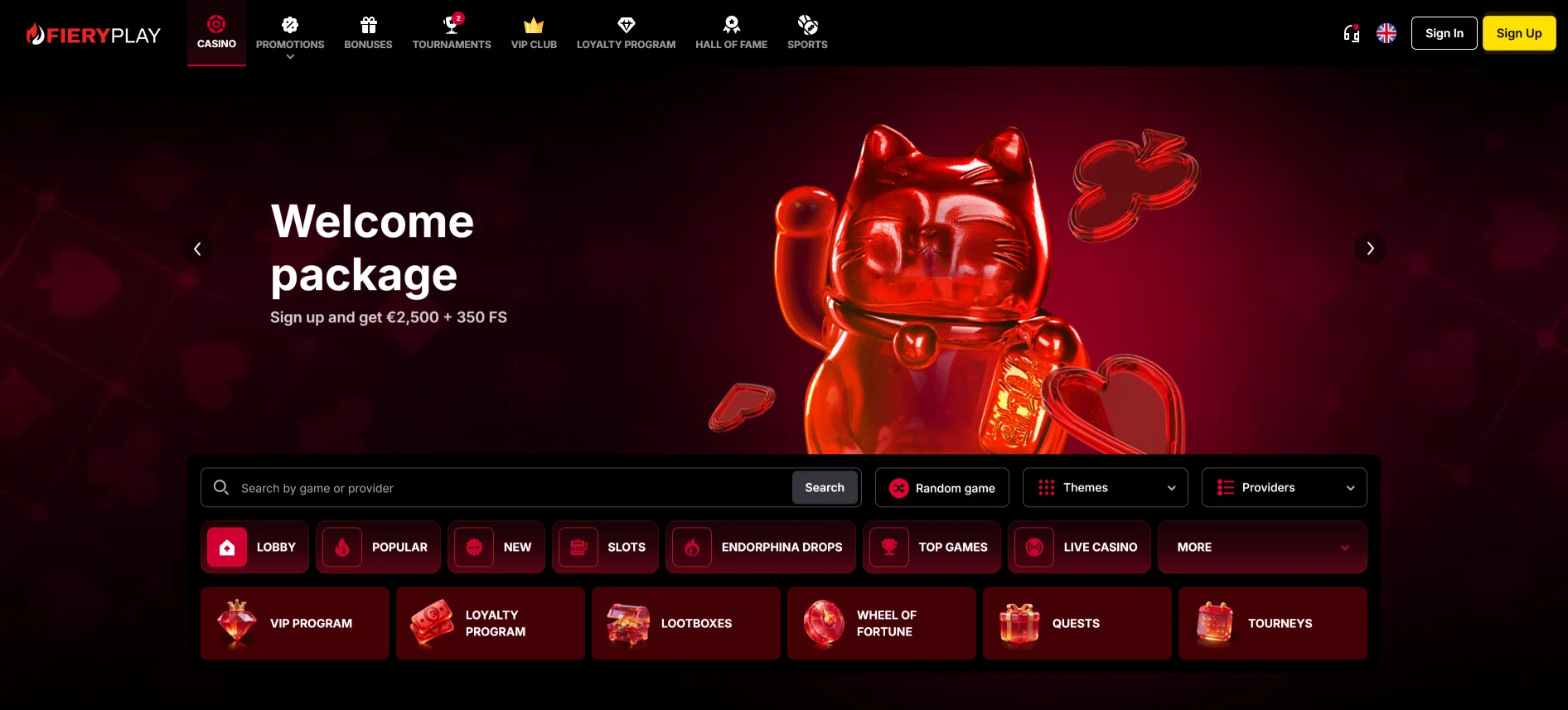Open the Loyalty Program card with cash icon

tap(491, 623)
